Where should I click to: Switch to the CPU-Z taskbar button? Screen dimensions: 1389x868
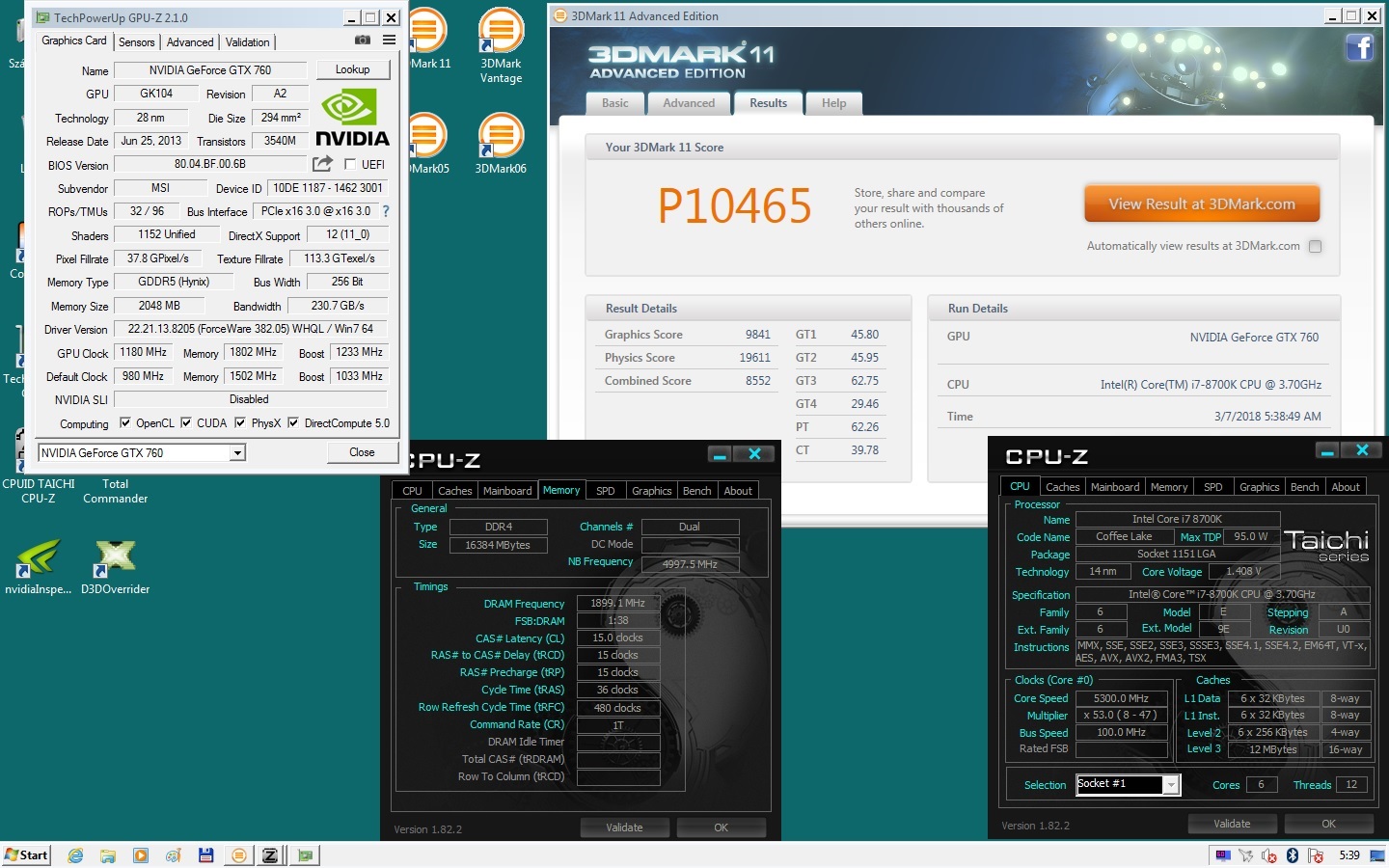pos(271,855)
